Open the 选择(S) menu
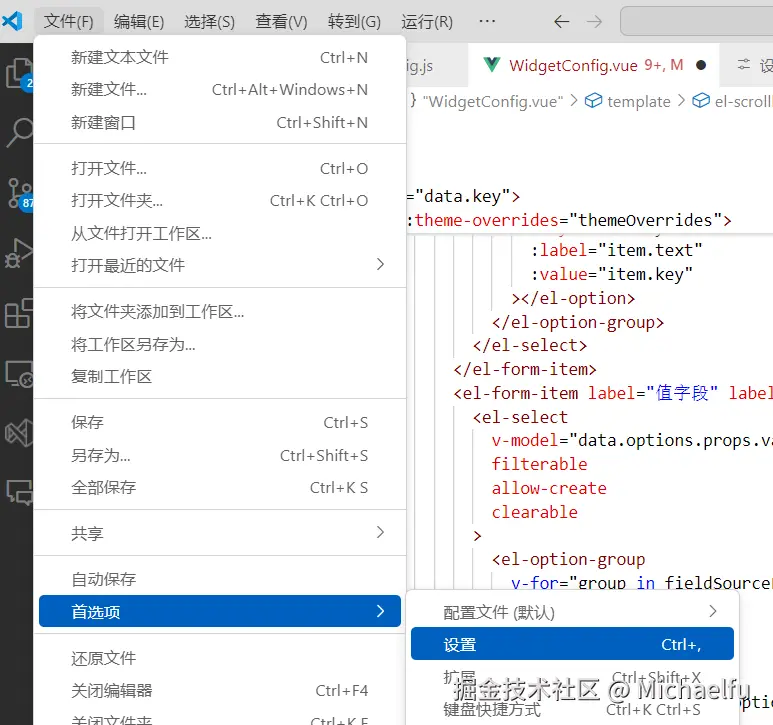 [x=210, y=22]
